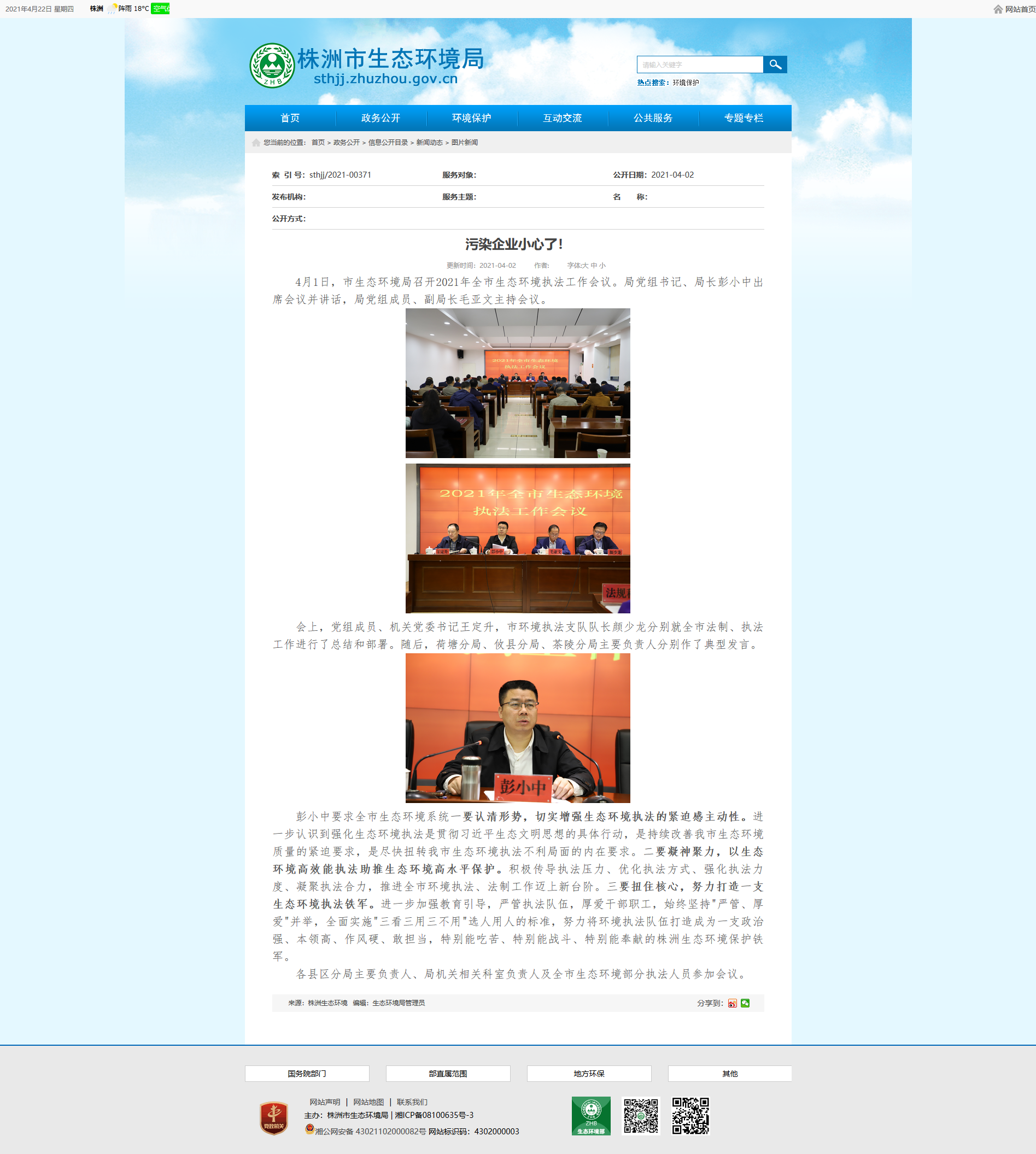Click the 株洲市生态环境局 emblem logo

click(272, 66)
